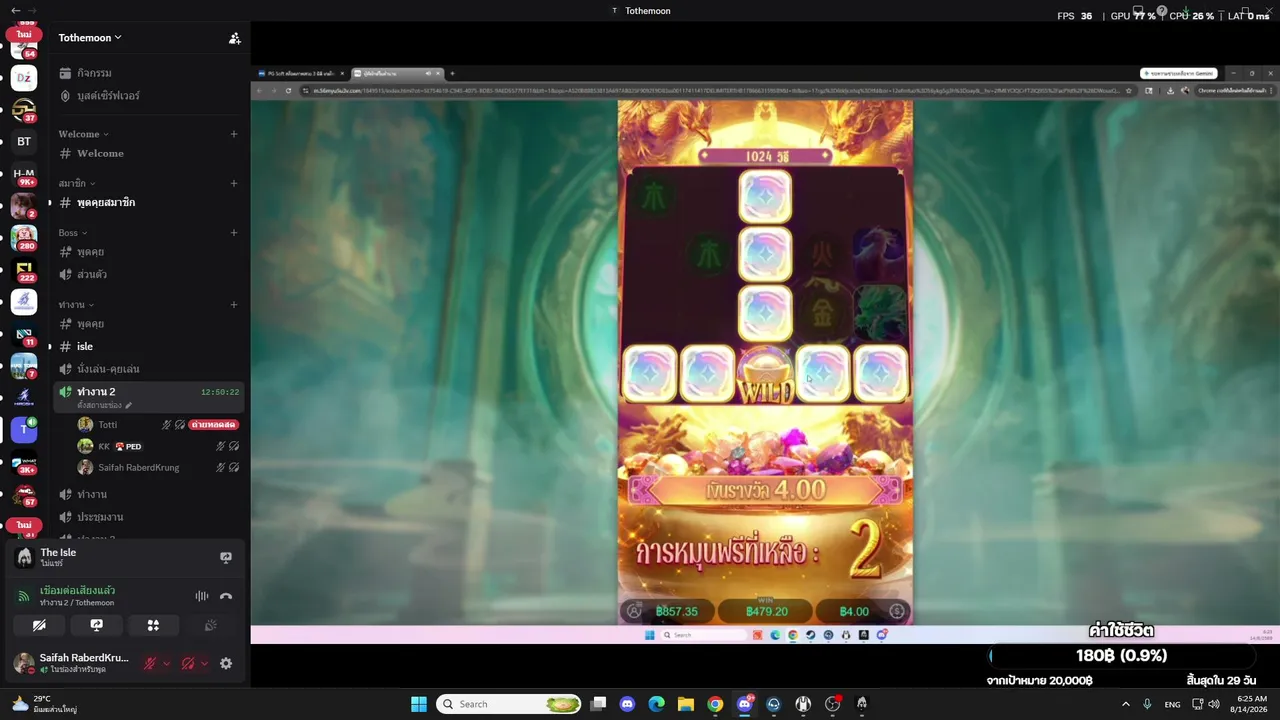Image resolution: width=1280 pixels, height=720 pixels.
Task: Click the Windows Start button
Action: (x=419, y=704)
